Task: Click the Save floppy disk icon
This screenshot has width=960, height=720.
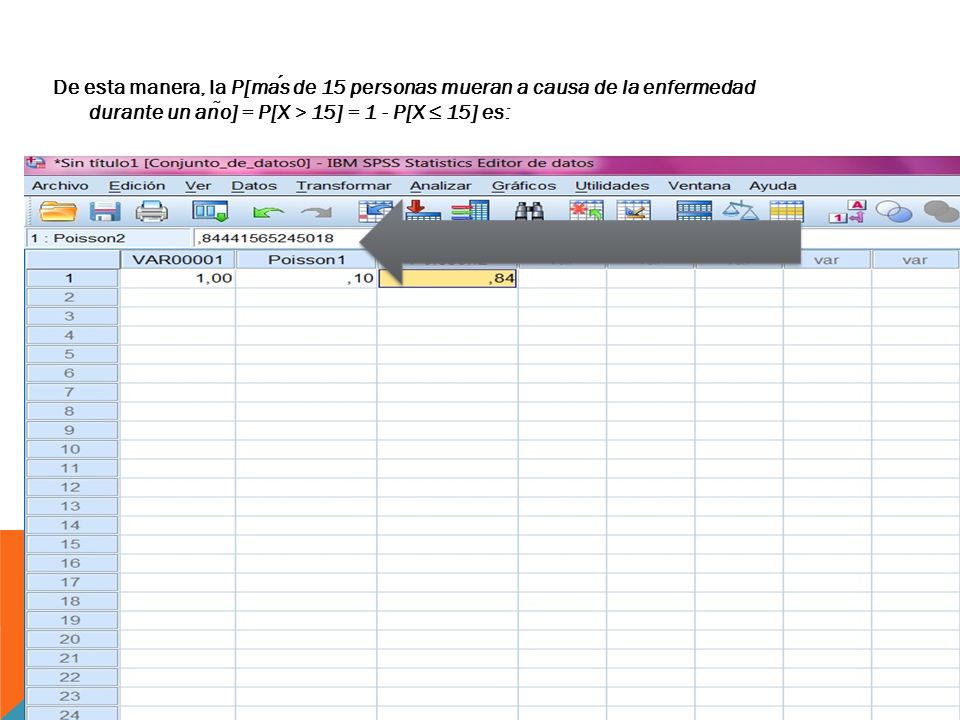Action: pos(105,212)
